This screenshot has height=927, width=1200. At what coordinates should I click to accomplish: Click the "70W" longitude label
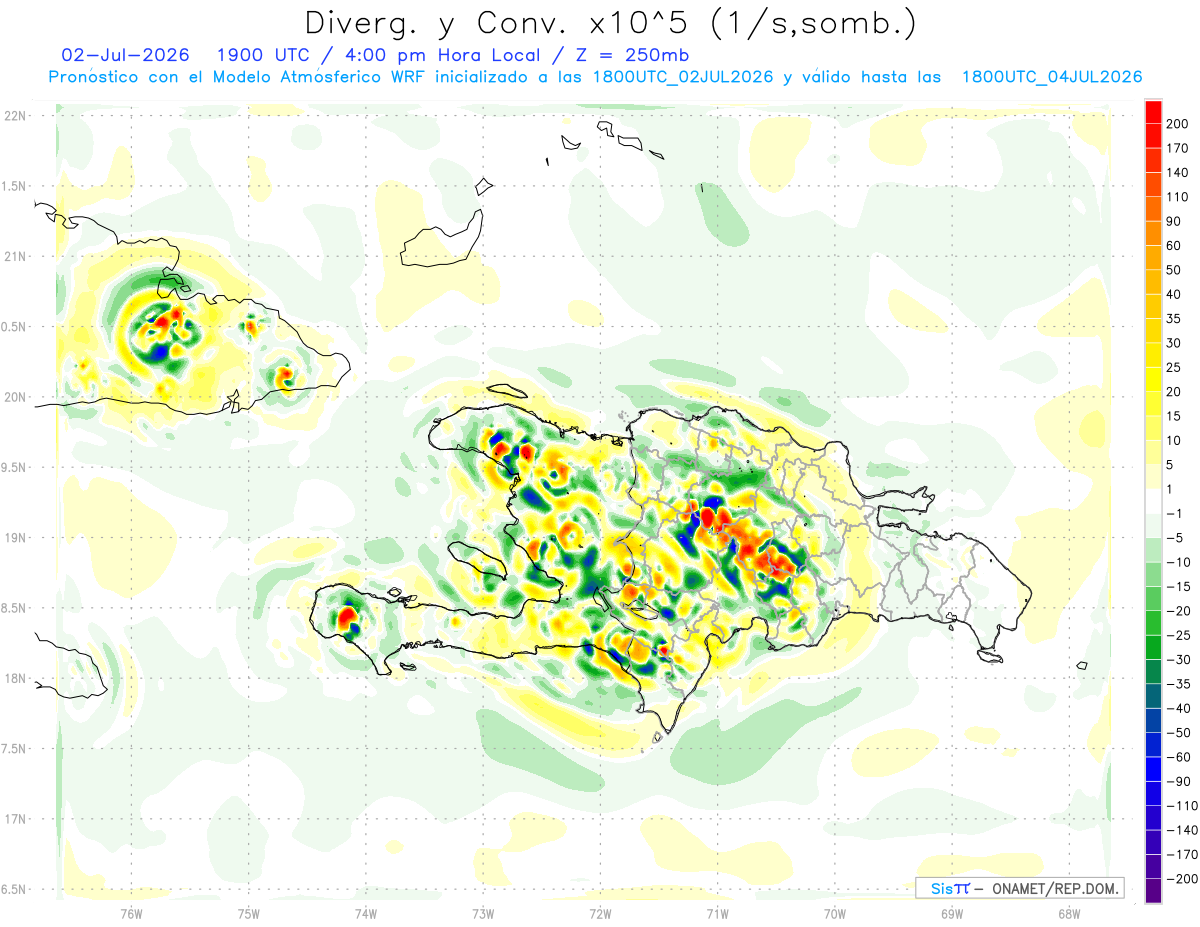point(835,913)
